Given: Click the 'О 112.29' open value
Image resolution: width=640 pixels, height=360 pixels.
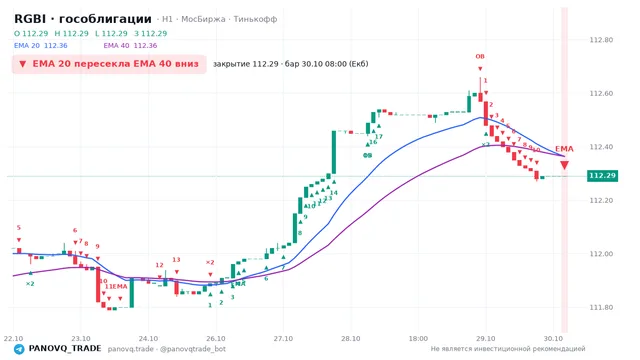Looking at the screenshot, I should point(31,33).
